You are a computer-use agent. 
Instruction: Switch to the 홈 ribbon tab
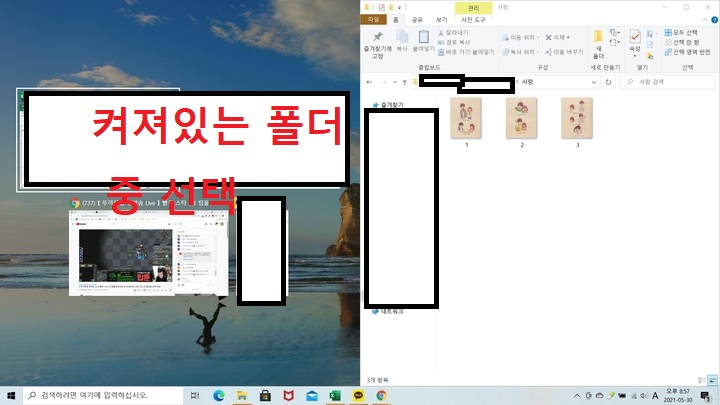(x=395, y=20)
